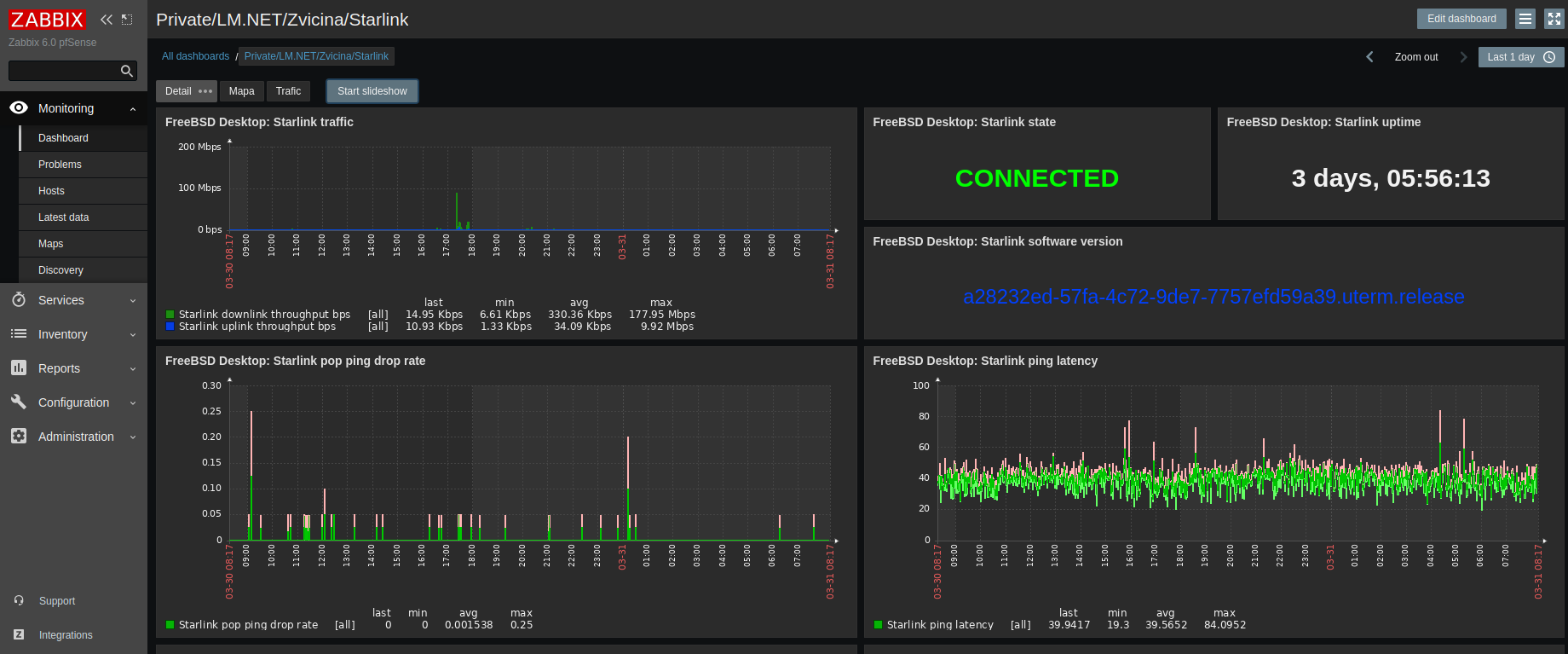Click the Services clock icon
This screenshot has height=654, width=1568.
(x=19, y=300)
